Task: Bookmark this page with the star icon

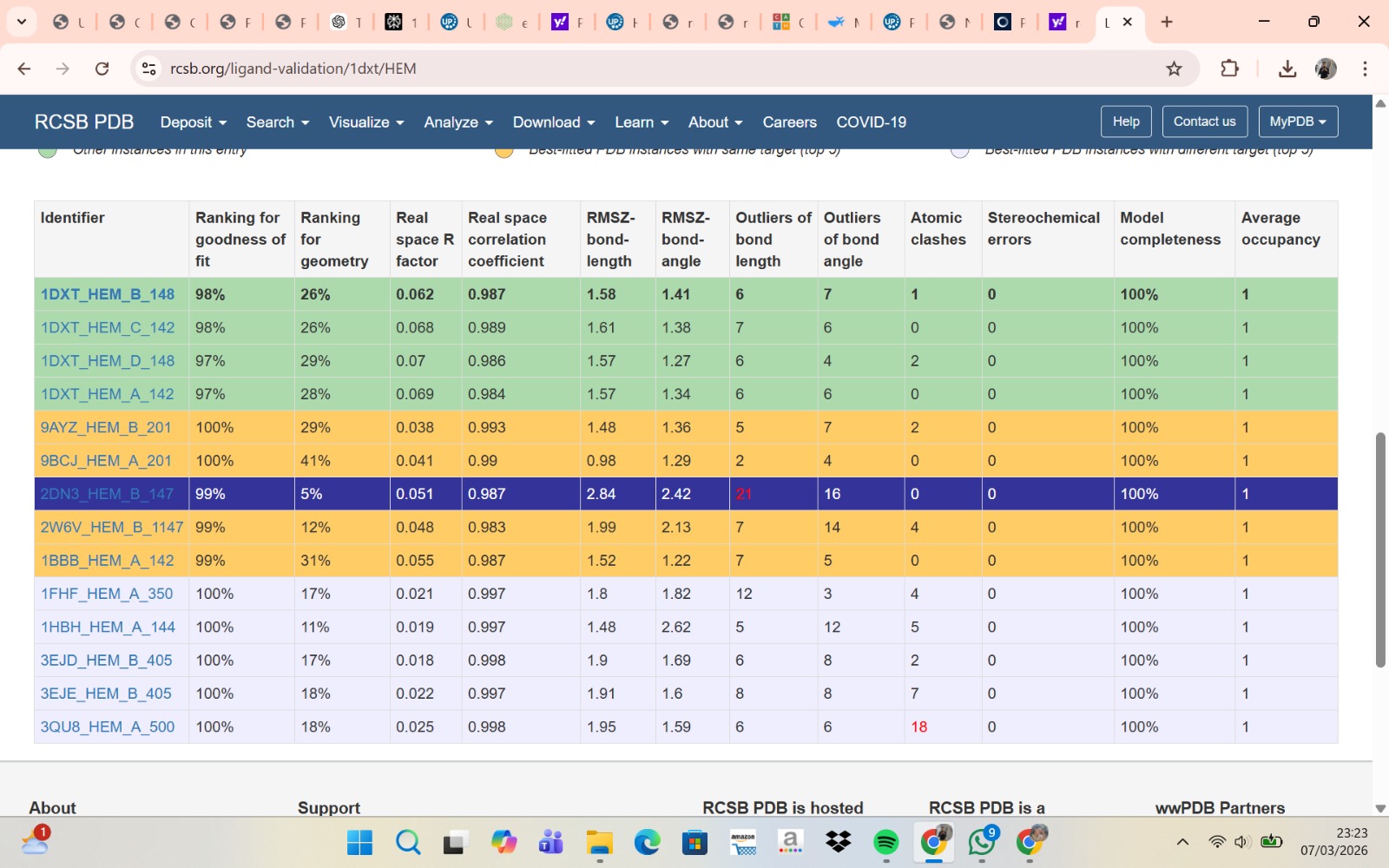Action: coord(1174,69)
